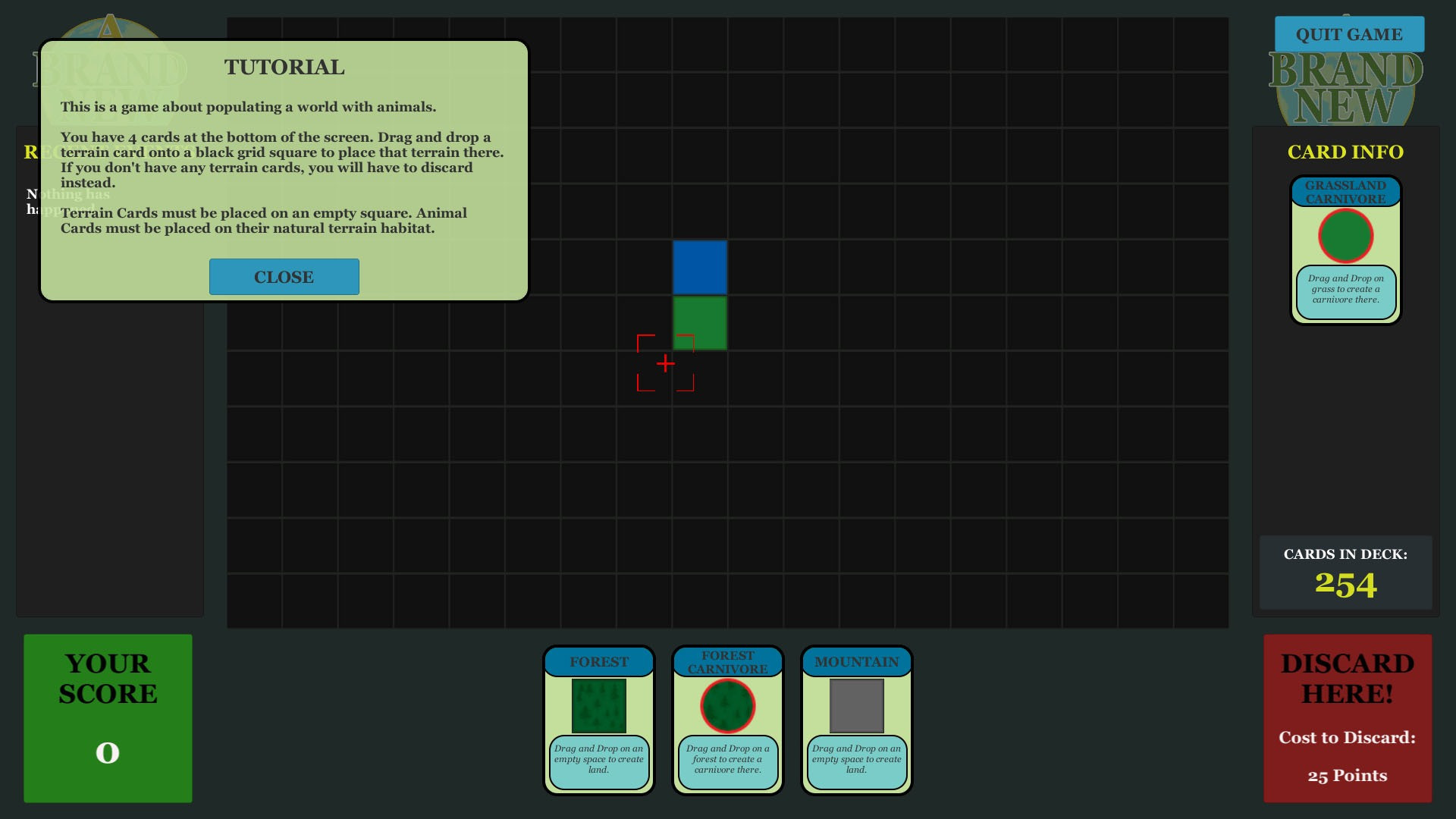
Task: Click the Mountain card description text
Action: (x=857, y=759)
